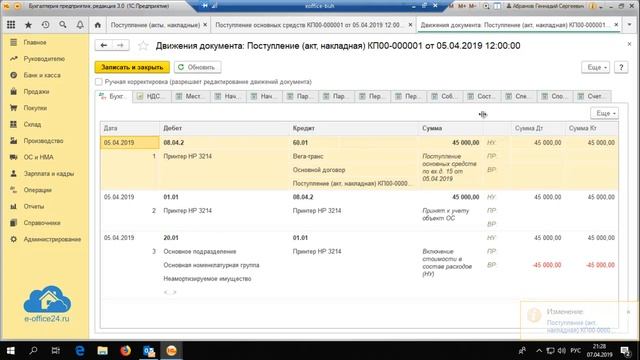Image resolution: width=640 pixels, height=360 pixels.
Task: Open Favorites star in top toolbar
Action: [x=28, y=25]
